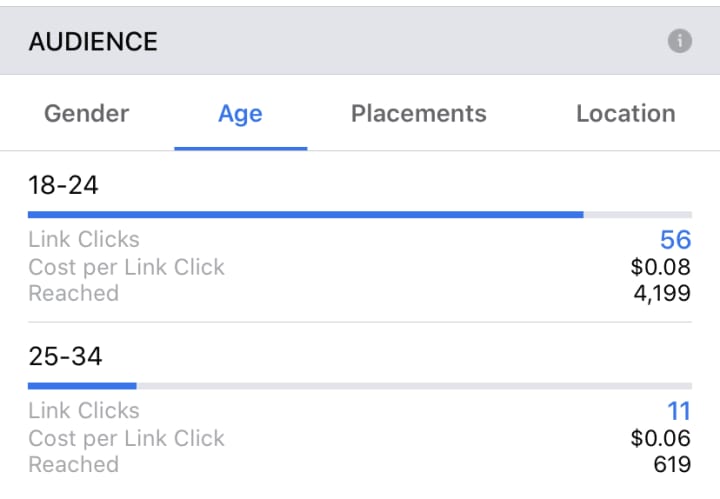Open the Placements tab

[419, 113]
